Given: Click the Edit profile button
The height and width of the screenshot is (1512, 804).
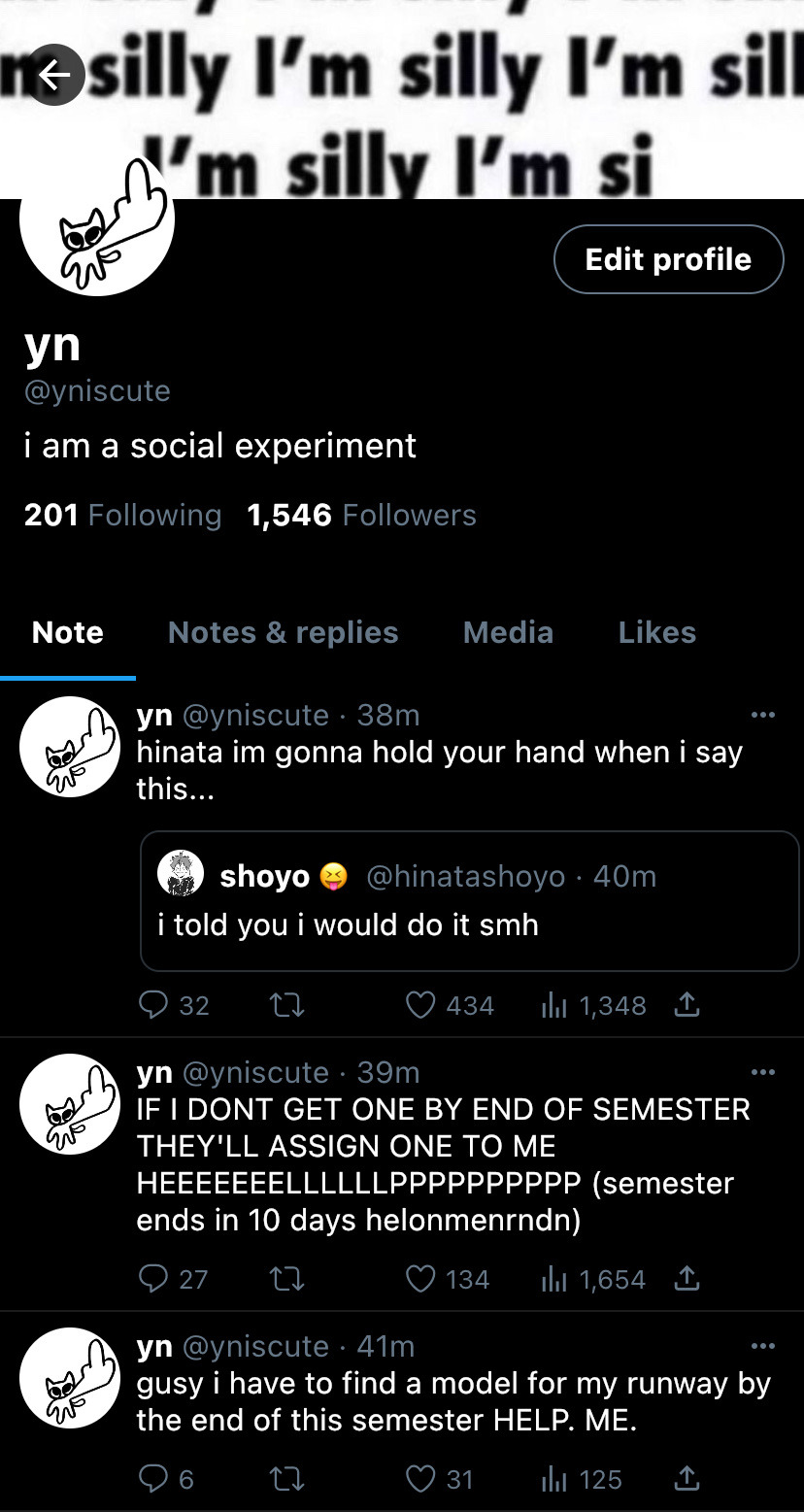Looking at the screenshot, I should coord(668,259).
